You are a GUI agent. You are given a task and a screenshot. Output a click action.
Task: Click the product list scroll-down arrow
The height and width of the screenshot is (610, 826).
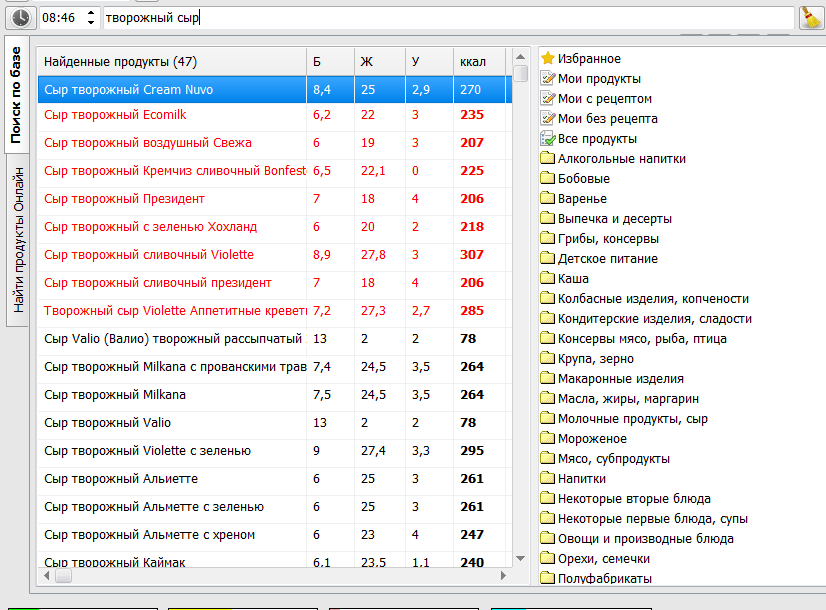520,558
